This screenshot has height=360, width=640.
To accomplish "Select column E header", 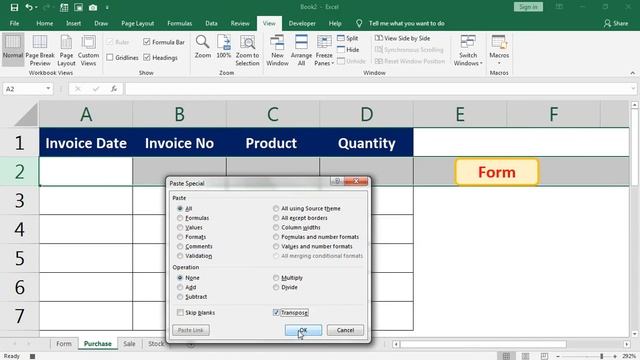I will click(460, 115).
